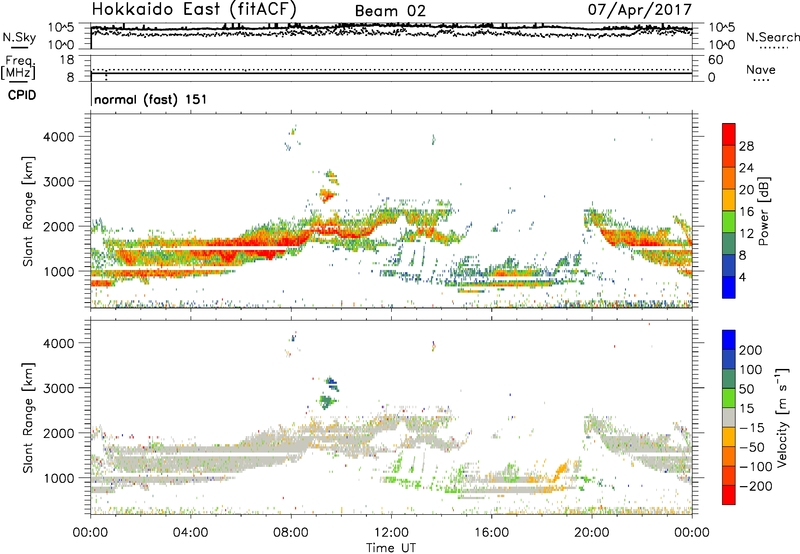This screenshot has width=800, height=554.
Task: Click the 'Freq. [MHz]' axis label
Action: 18,67
